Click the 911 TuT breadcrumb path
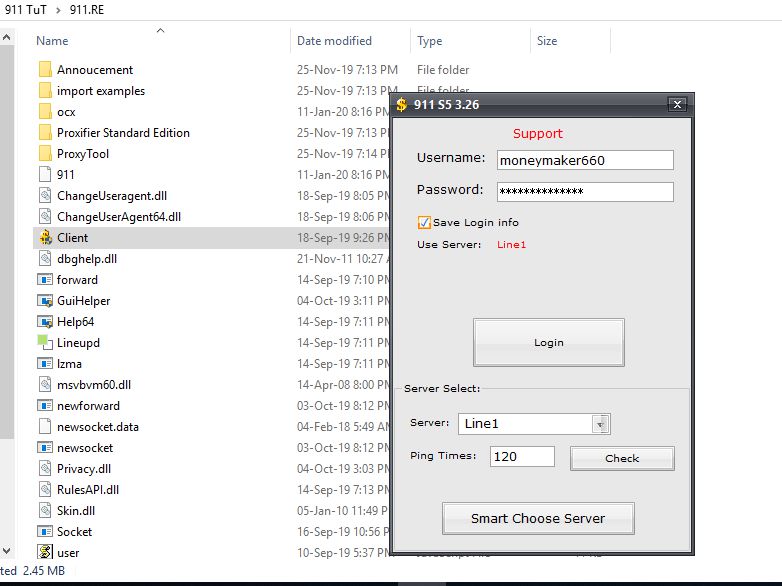Image resolution: width=782 pixels, height=586 pixels. click(28, 9)
